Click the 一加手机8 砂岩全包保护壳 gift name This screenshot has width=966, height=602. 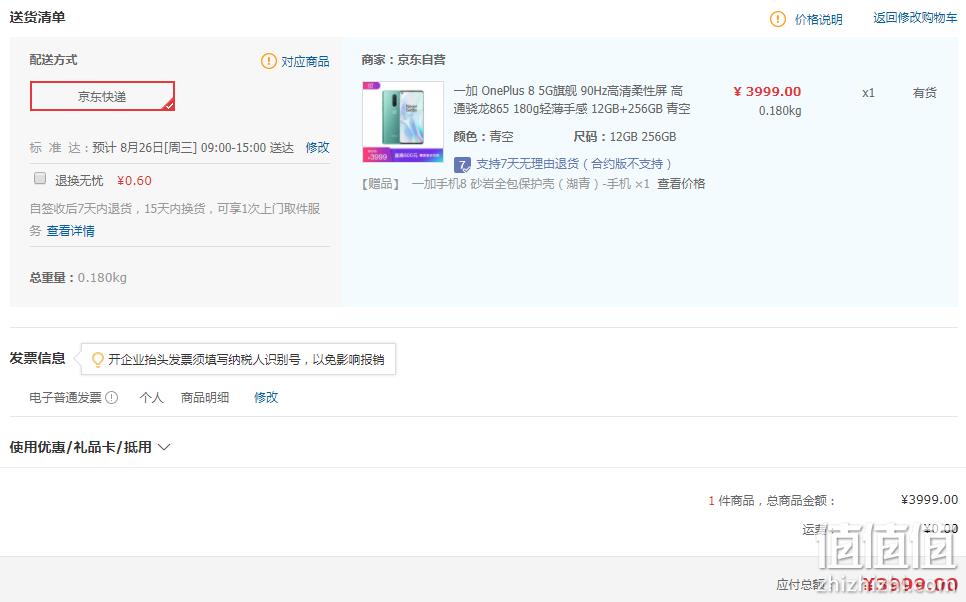[530, 184]
